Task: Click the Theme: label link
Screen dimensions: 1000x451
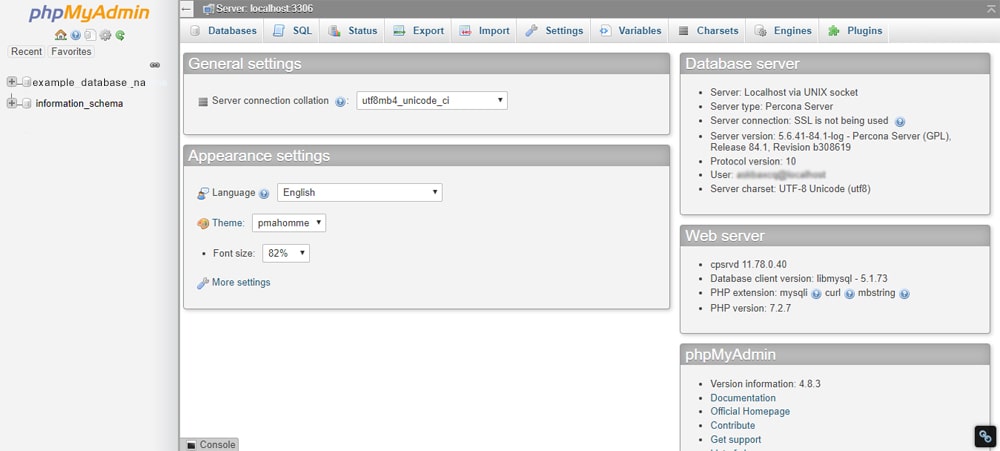Action: [228, 223]
